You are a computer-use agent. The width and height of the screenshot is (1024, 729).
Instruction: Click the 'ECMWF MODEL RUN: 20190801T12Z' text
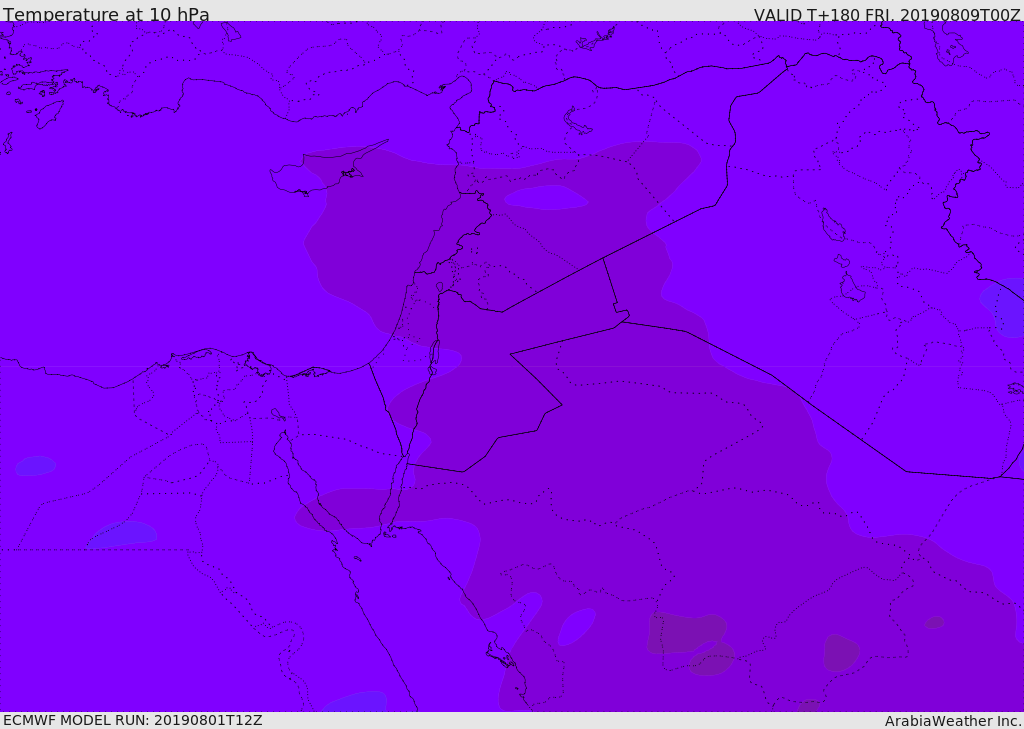(133, 720)
